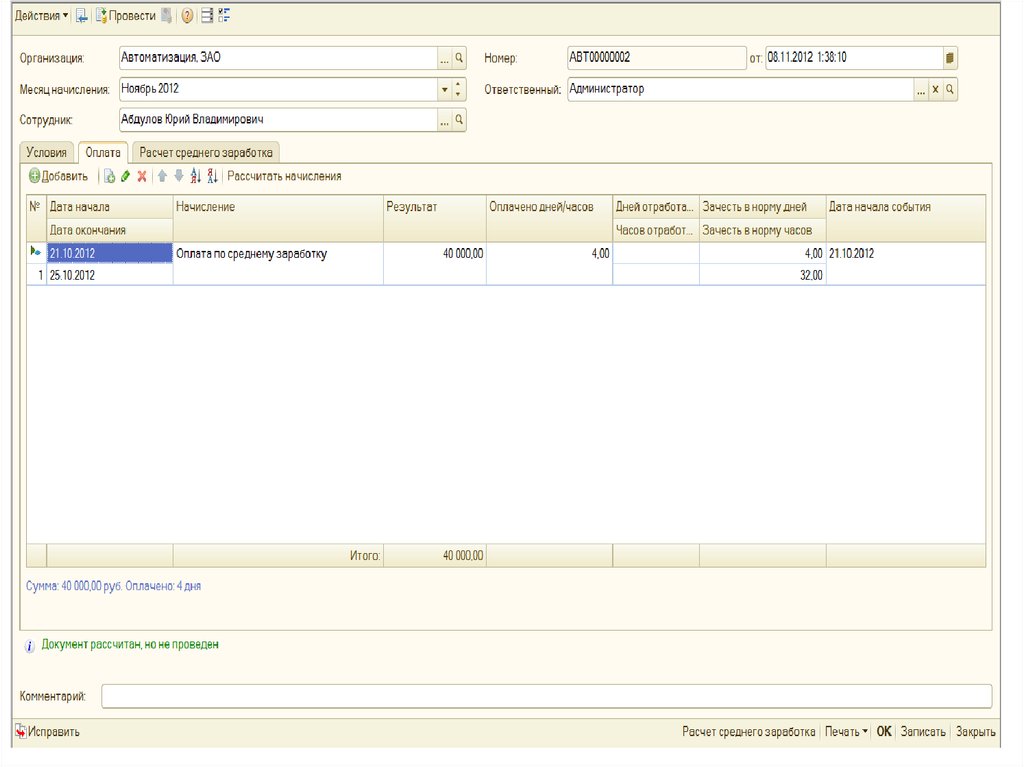Open search for Организация field

[459, 58]
